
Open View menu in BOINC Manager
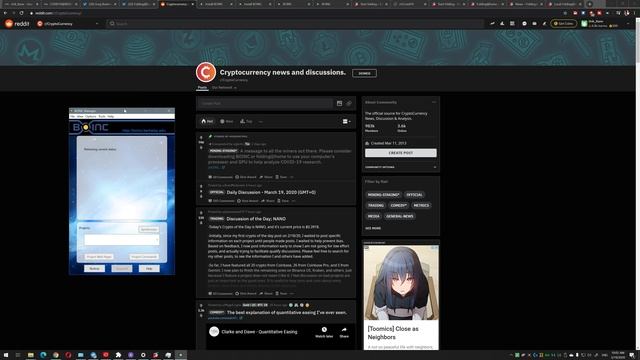click(x=80, y=116)
